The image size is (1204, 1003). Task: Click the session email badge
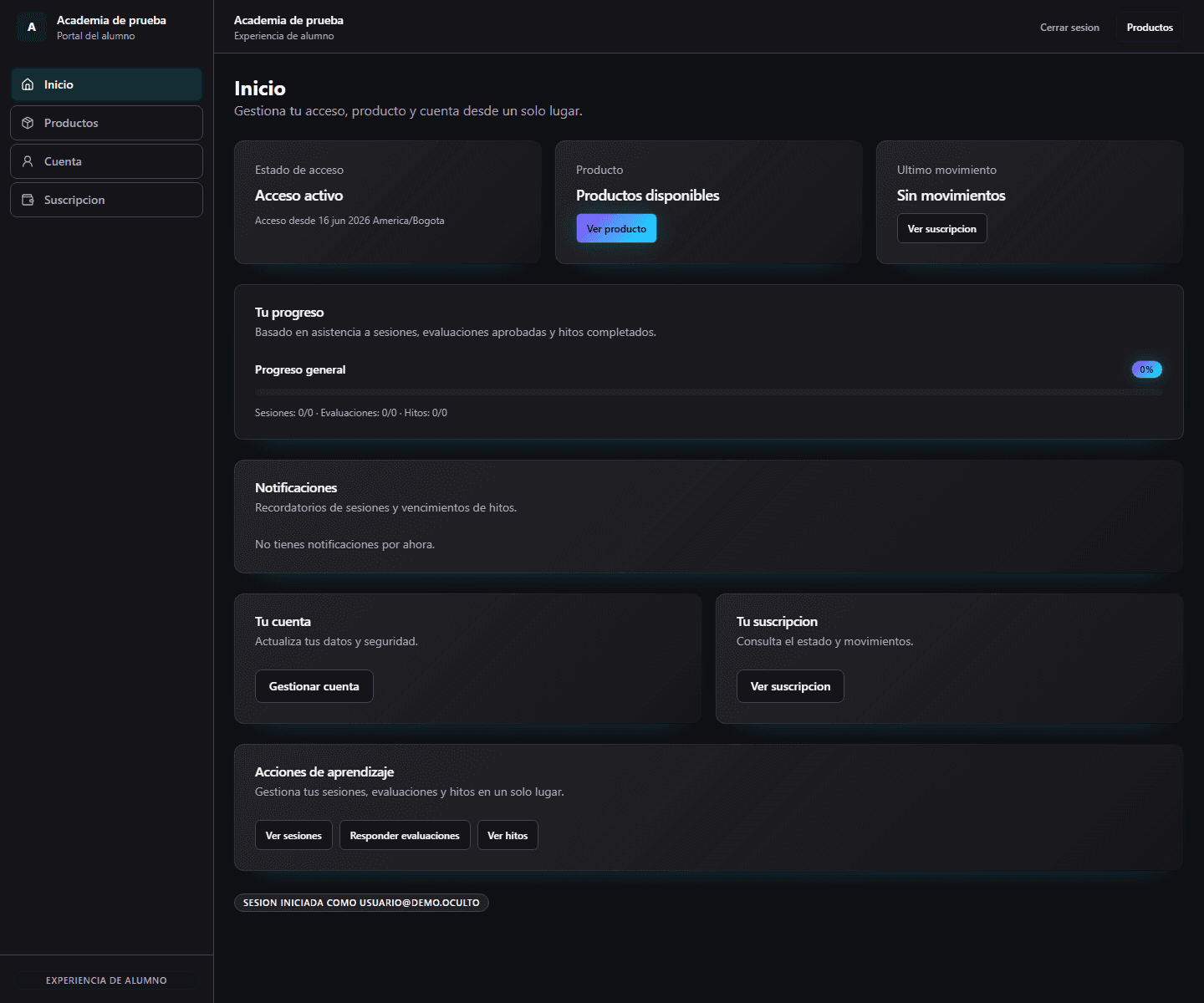tap(361, 903)
